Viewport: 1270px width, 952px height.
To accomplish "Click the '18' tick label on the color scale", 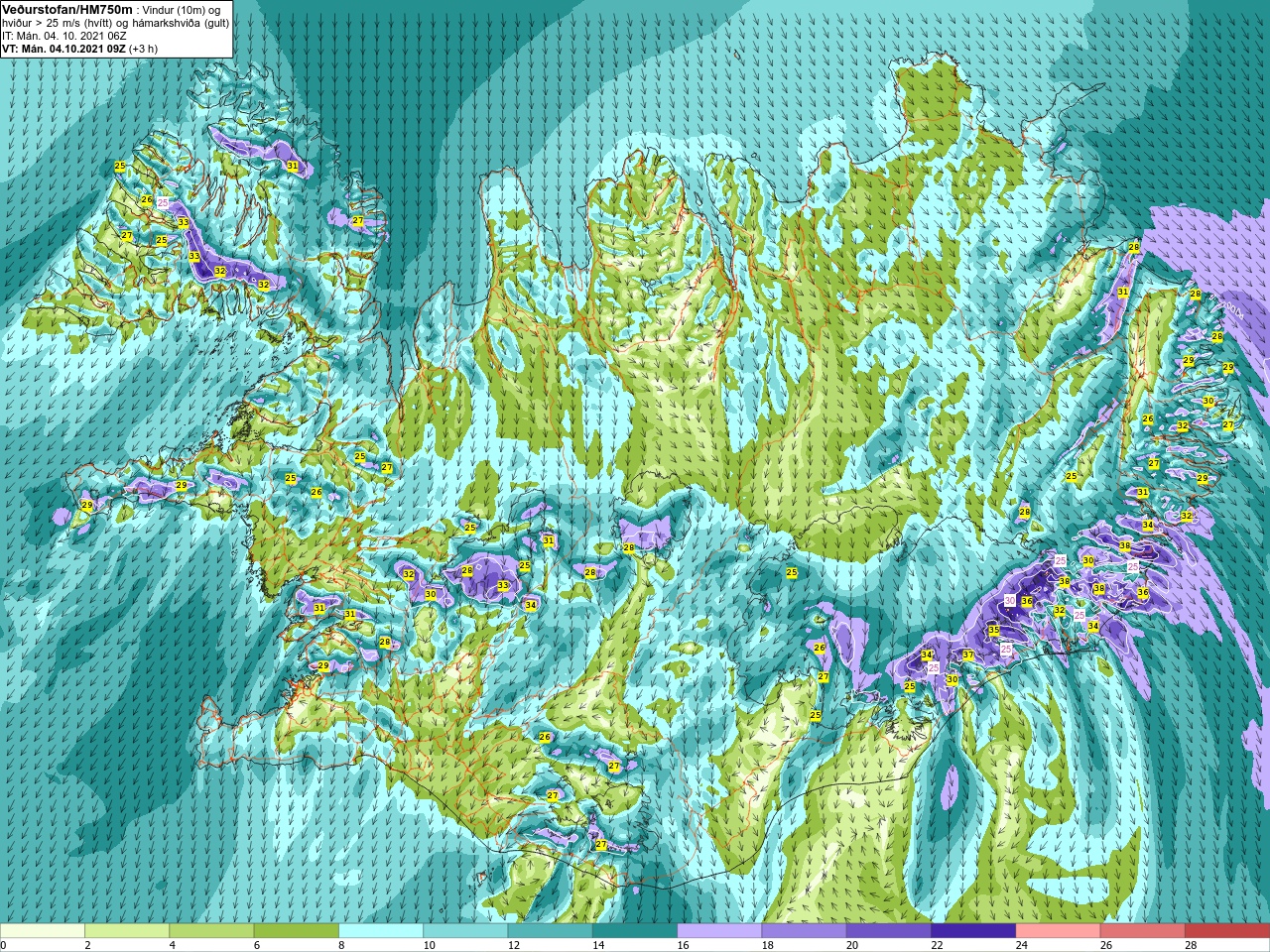I will click(x=767, y=945).
